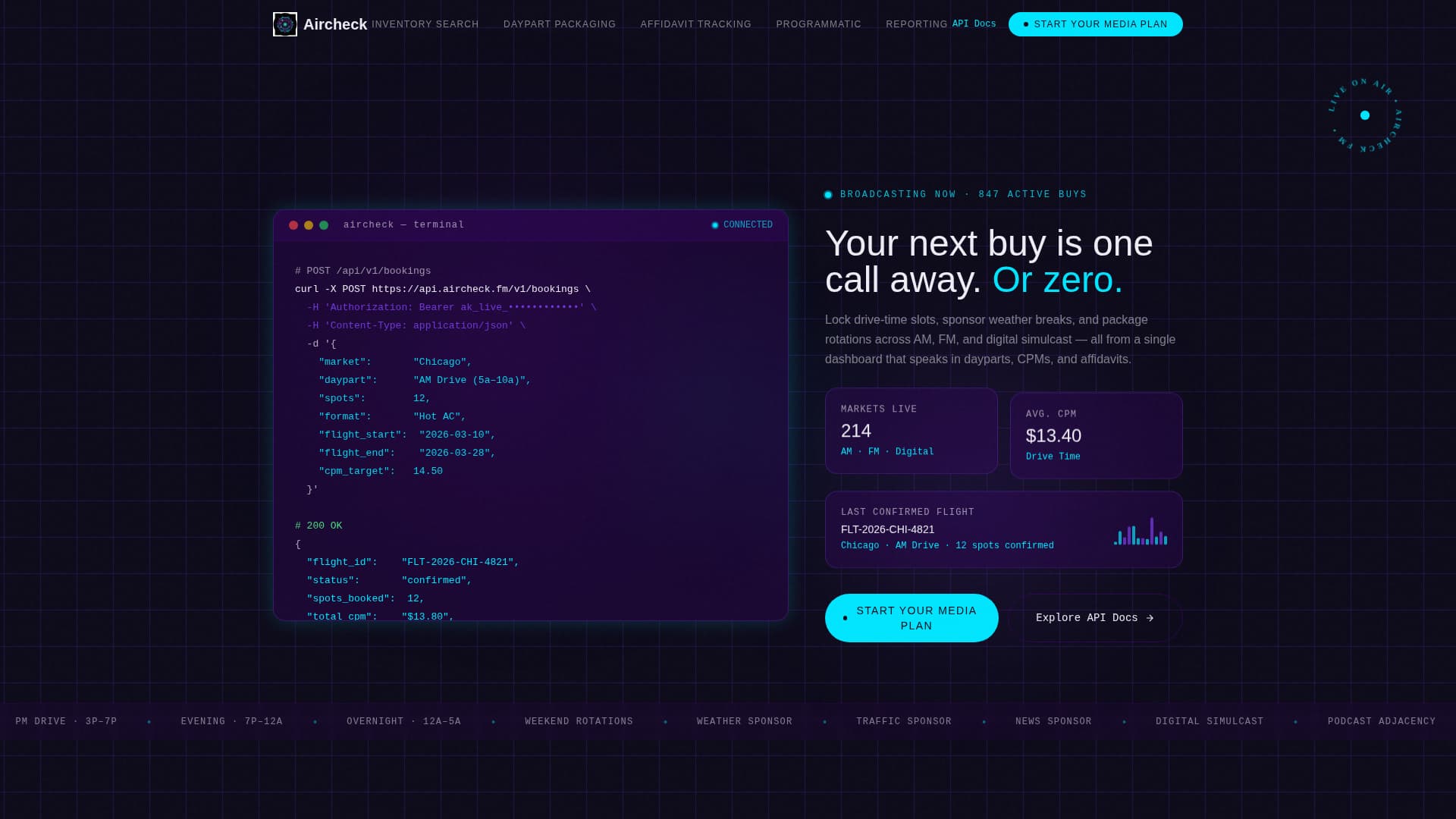Click hero Start Your Media Plan button
Screen dimensions: 1456x819
pos(912,618)
